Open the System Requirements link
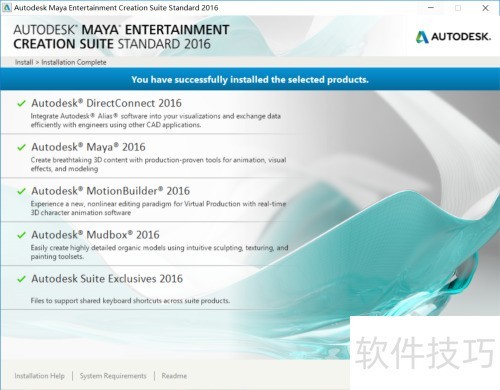Viewport: 500px width, 390px height. click(113, 376)
